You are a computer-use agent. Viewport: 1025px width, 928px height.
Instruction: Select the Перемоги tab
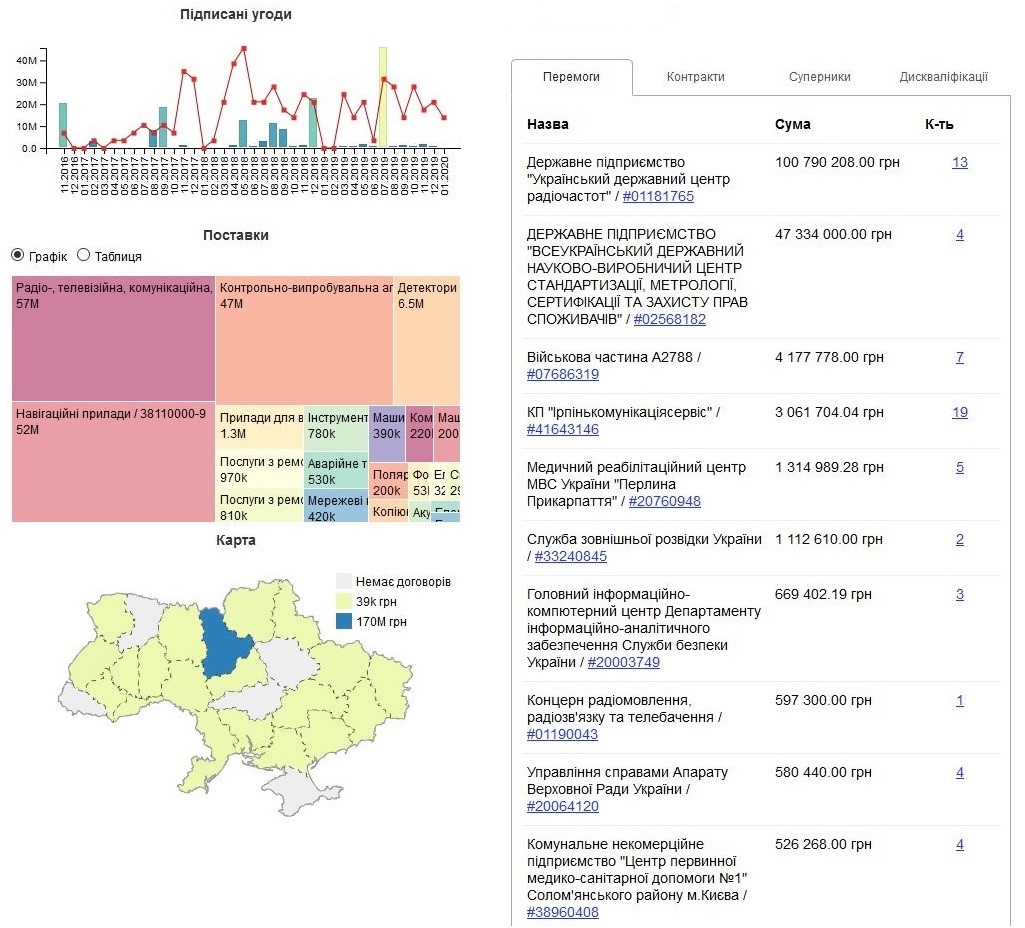pyautogui.click(x=571, y=77)
